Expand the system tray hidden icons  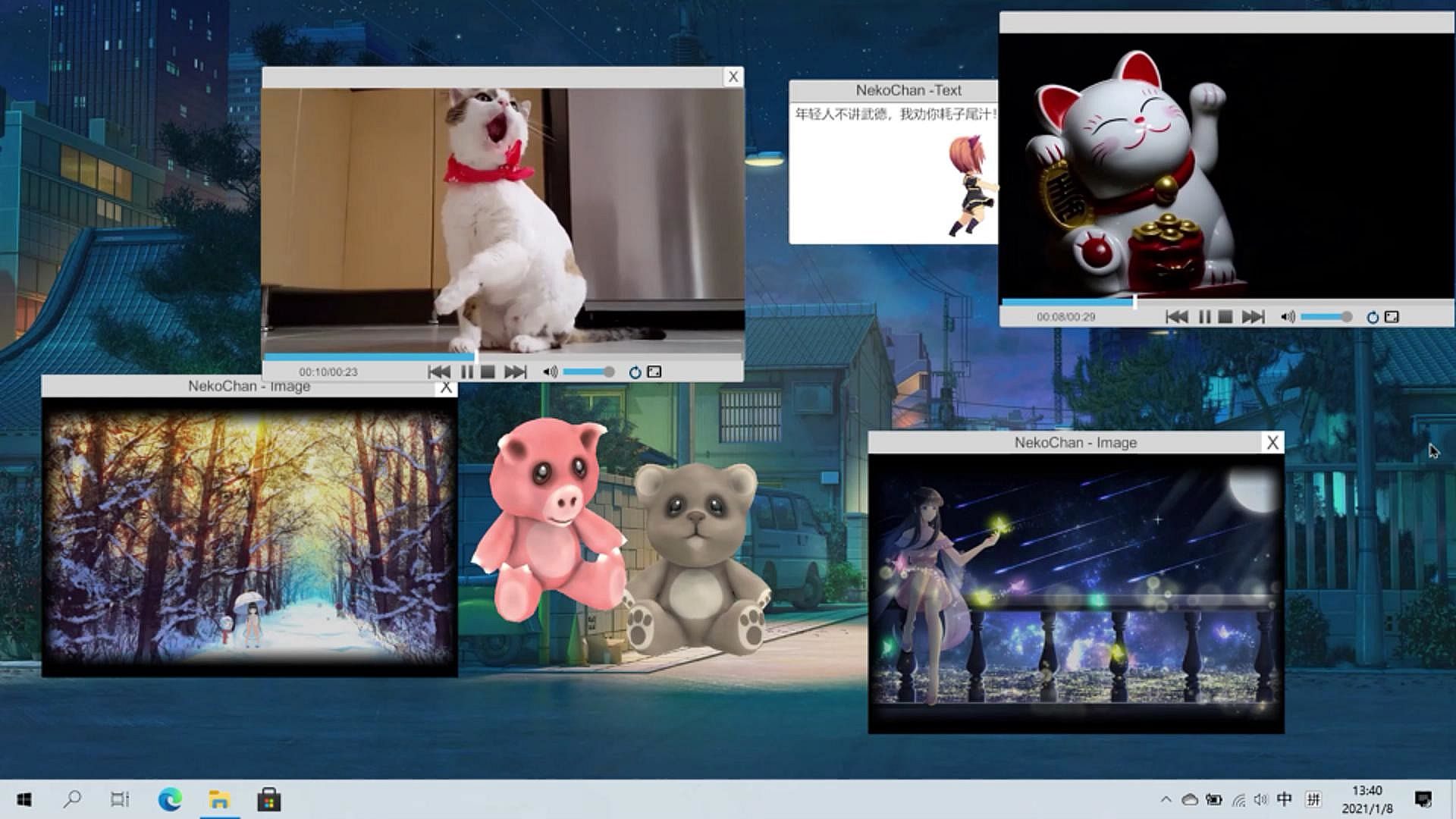1166,799
